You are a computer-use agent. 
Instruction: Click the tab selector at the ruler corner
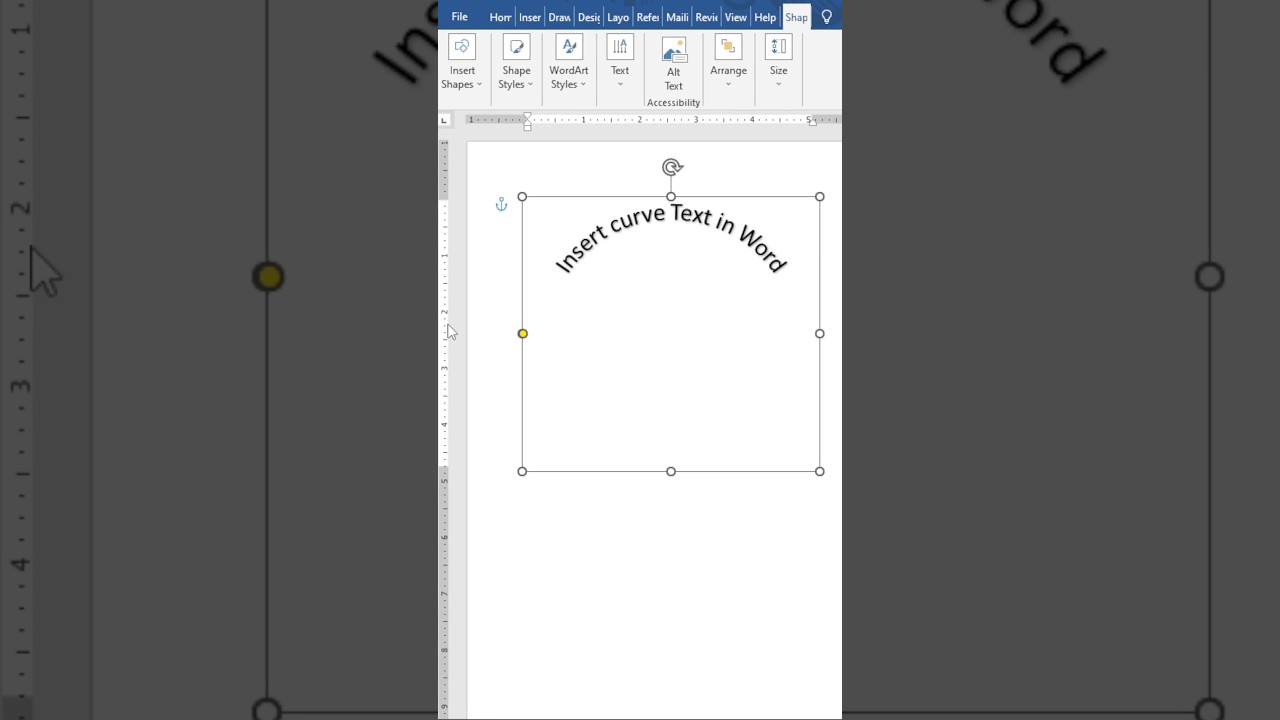coord(444,120)
